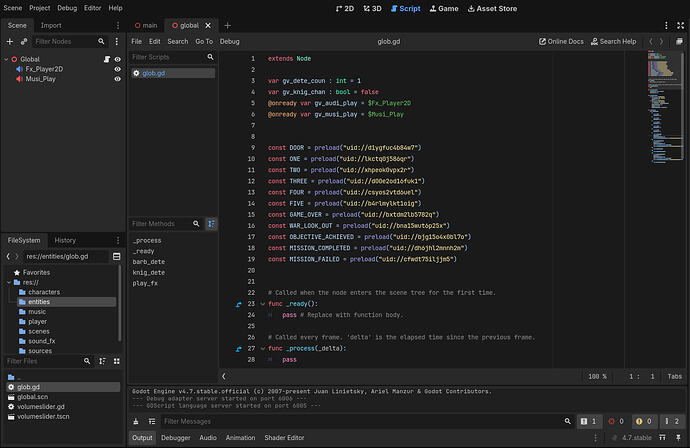
Task: Instantiate child scene using link icon
Action: click(x=24, y=41)
